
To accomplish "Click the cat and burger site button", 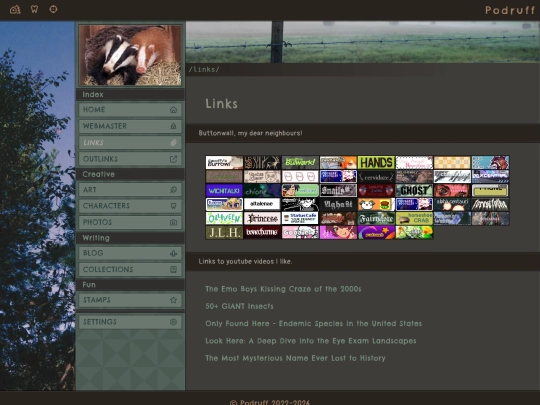I will 376,204.
